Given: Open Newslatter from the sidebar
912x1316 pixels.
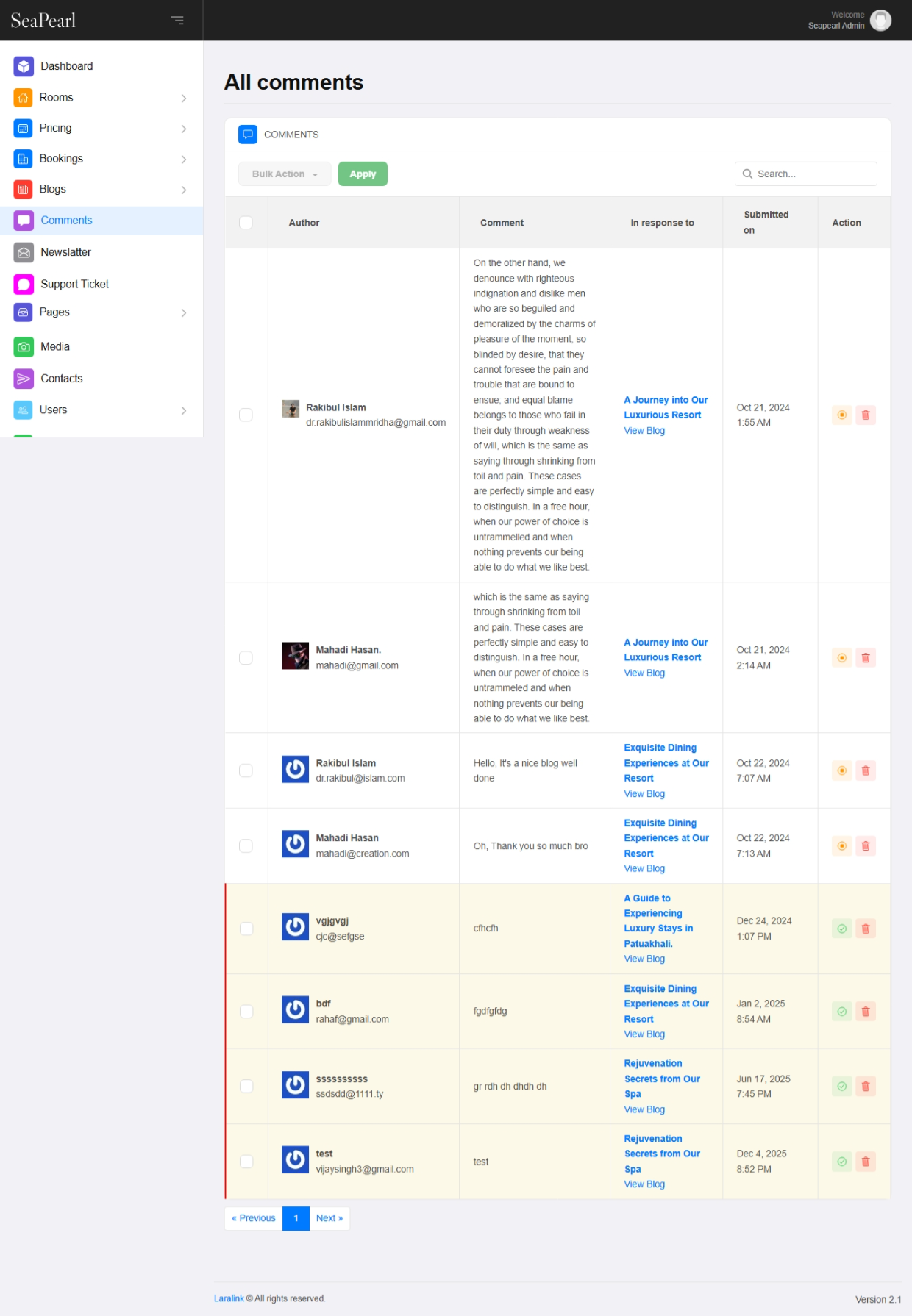Looking at the screenshot, I should pyautogui.click(x=65, y=252).
